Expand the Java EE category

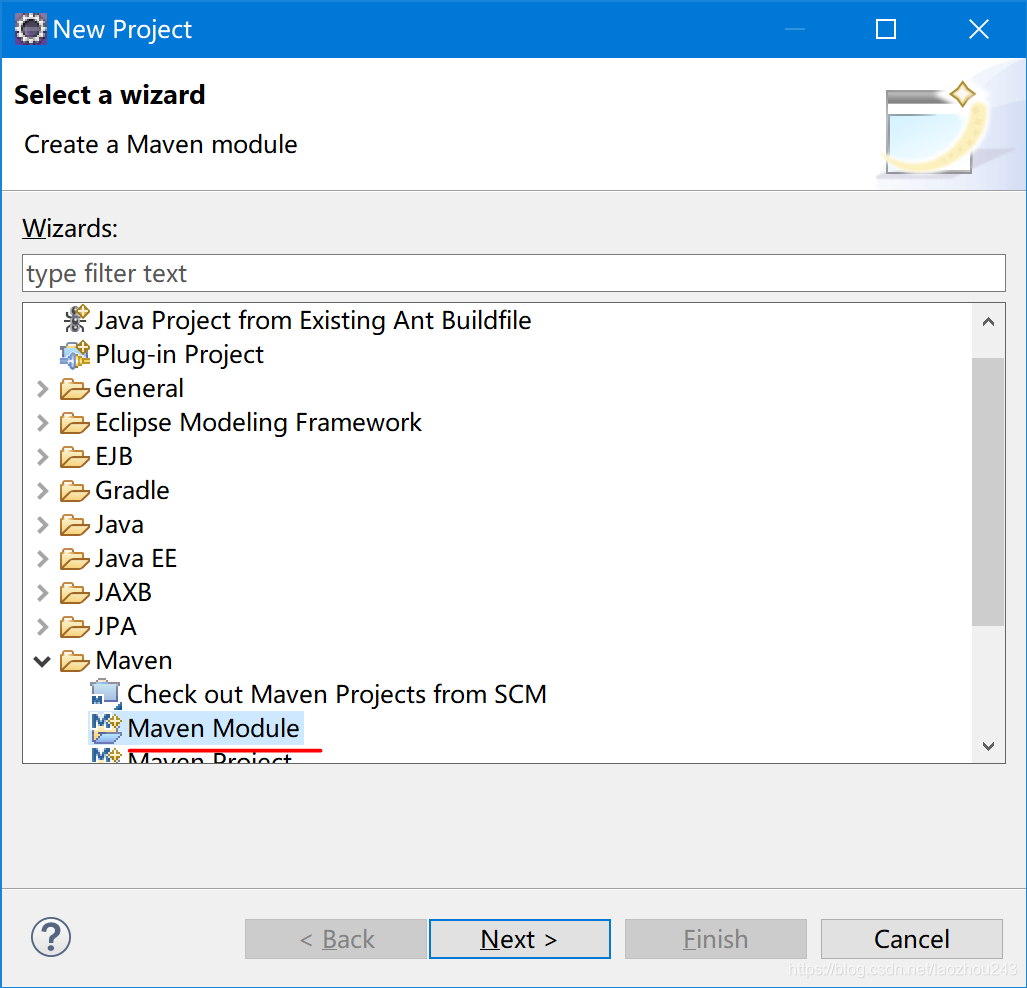point(43,560)
